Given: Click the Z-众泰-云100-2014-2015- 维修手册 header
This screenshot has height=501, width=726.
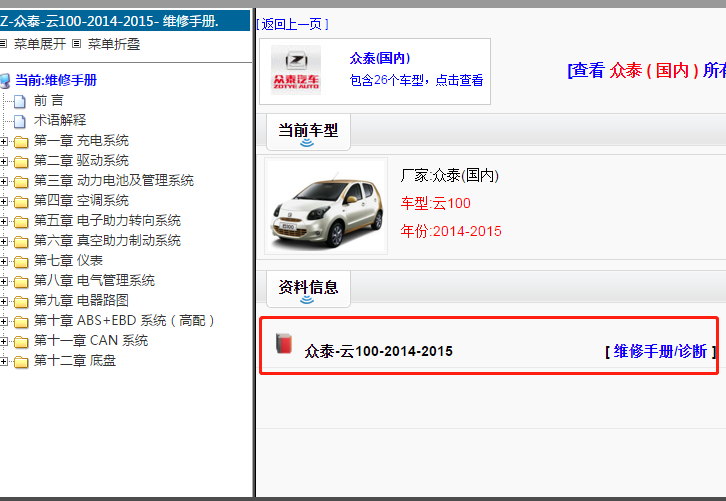Looking at the screenshot, I should coord(125,21).
